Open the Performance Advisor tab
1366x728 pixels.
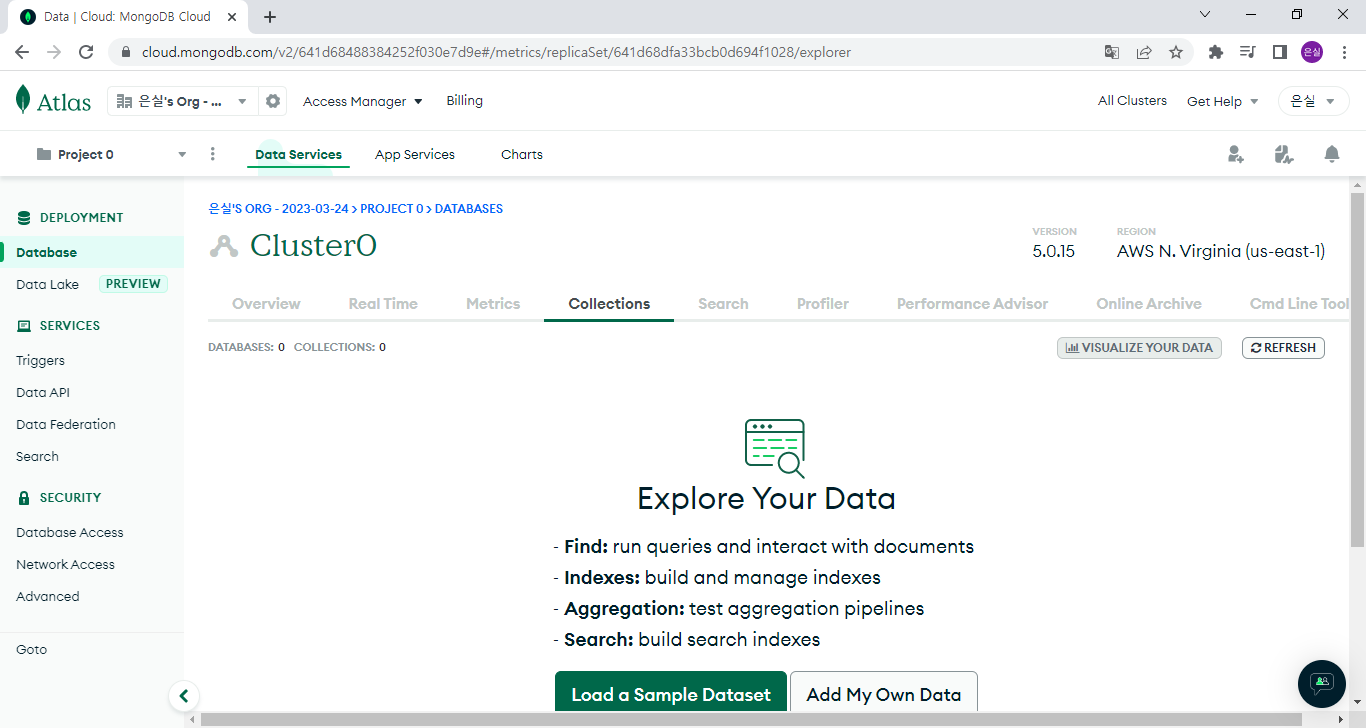972,303
